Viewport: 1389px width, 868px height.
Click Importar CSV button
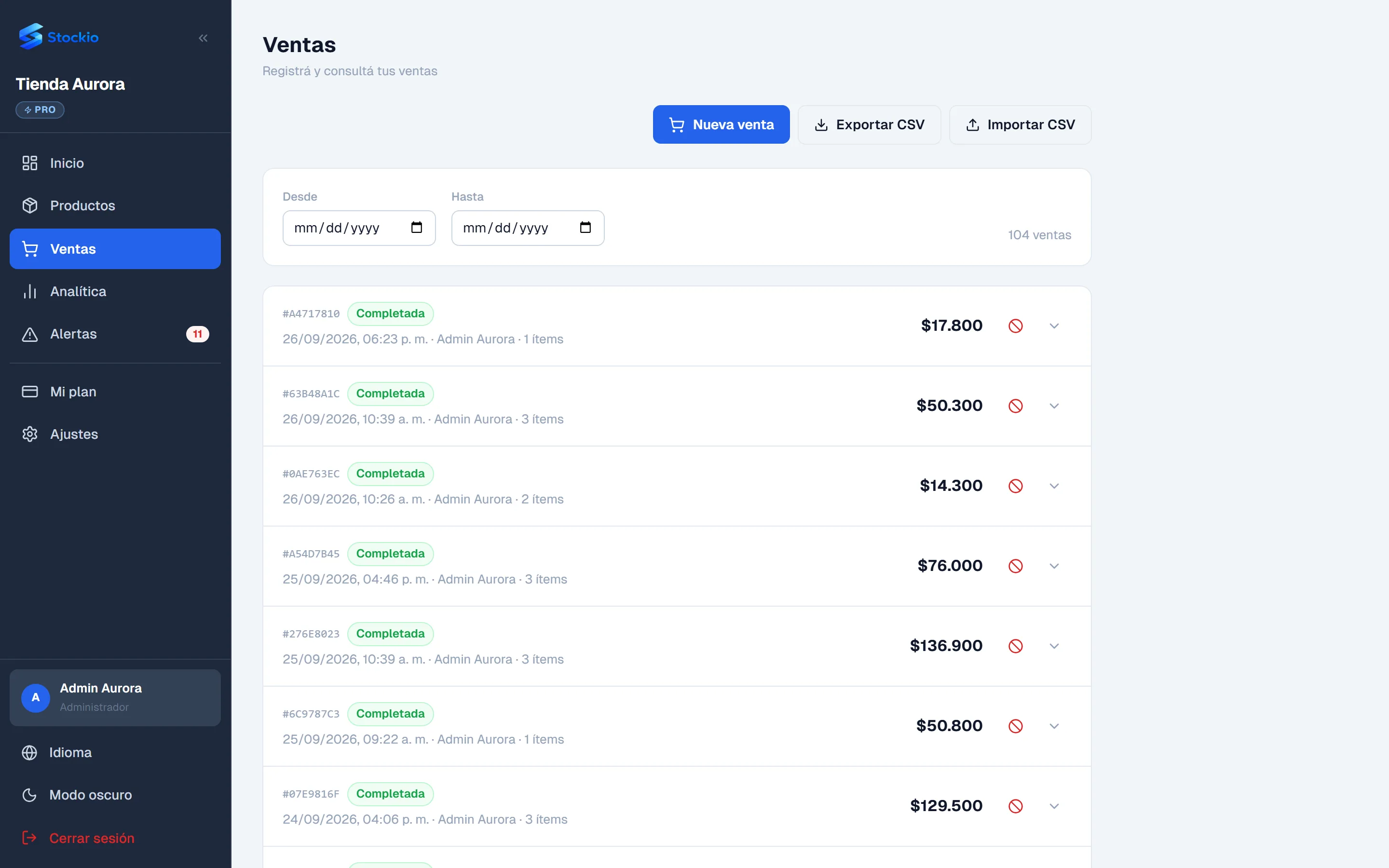(x=1020, y=124)
